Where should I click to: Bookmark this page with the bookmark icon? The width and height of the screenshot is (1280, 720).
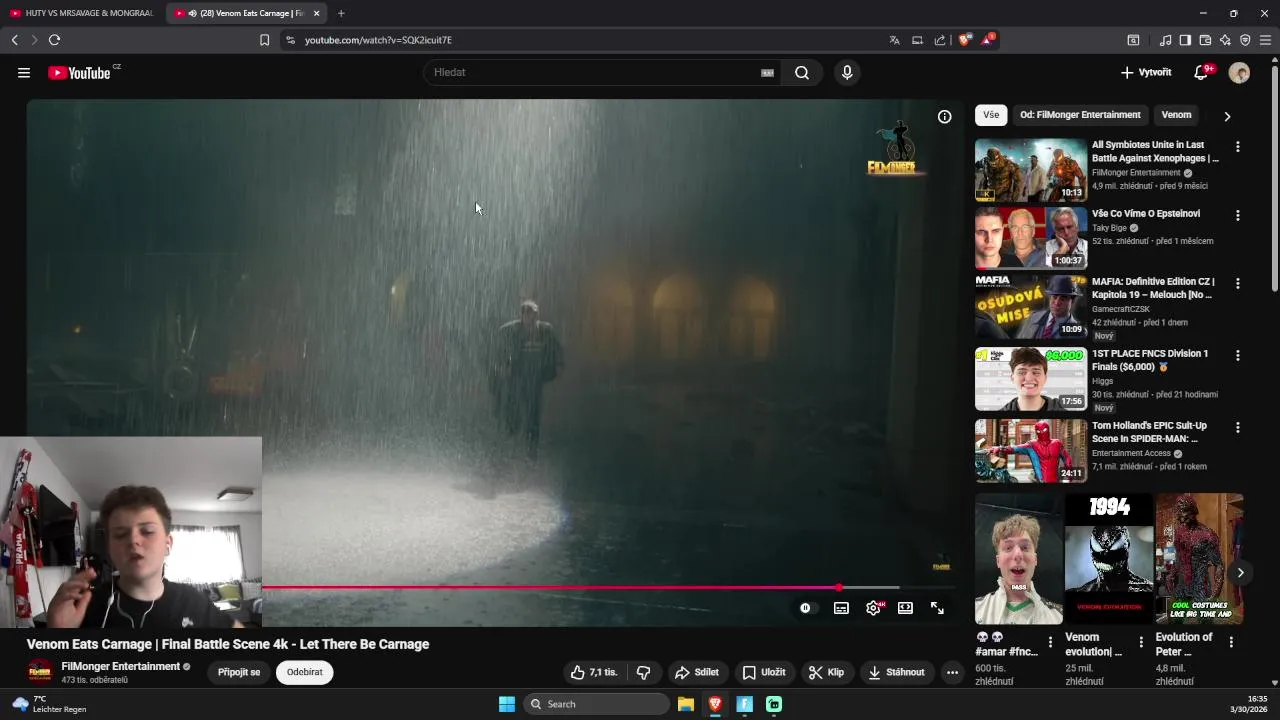[x=264, y=40]
